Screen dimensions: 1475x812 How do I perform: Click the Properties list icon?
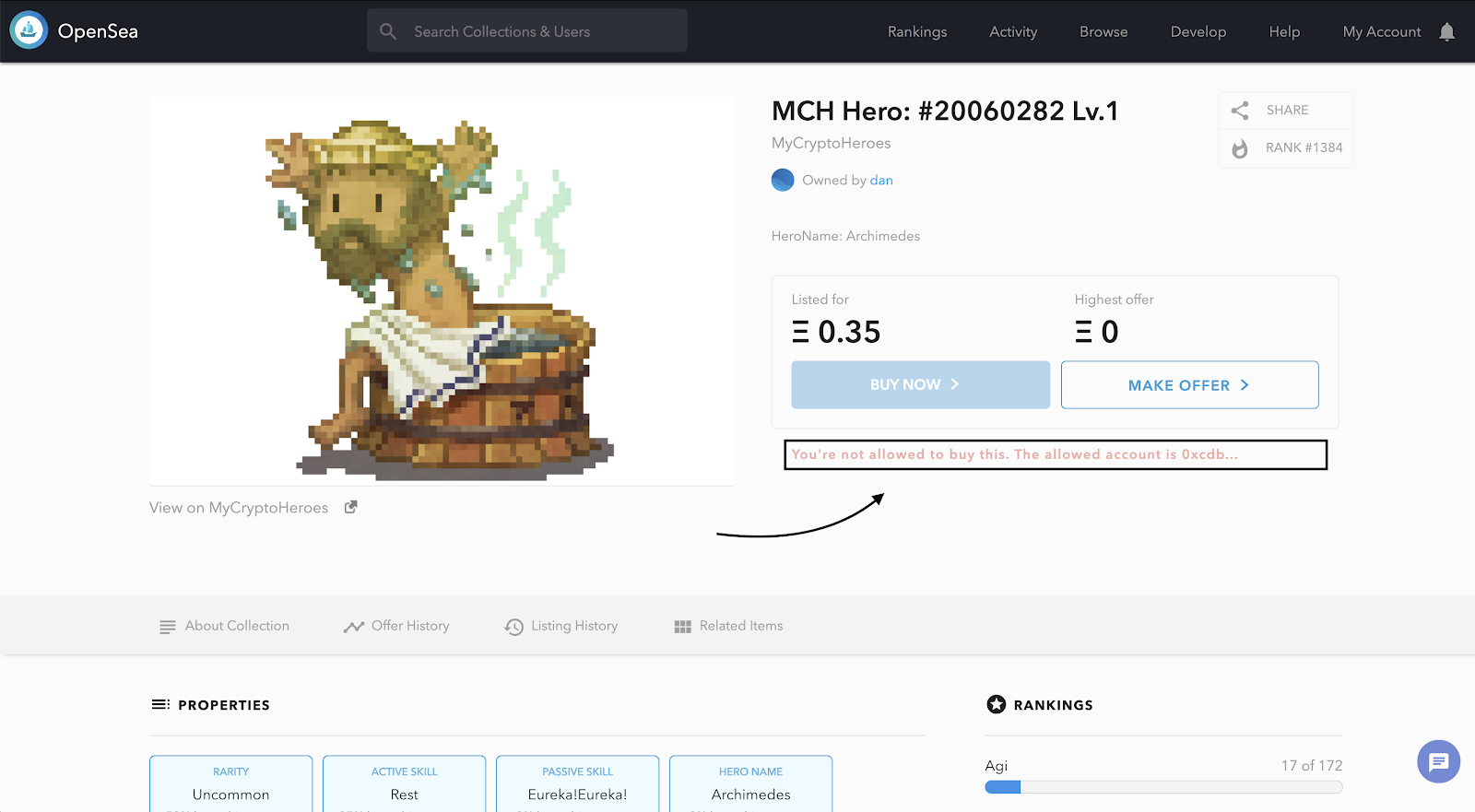tap(160, 704)
